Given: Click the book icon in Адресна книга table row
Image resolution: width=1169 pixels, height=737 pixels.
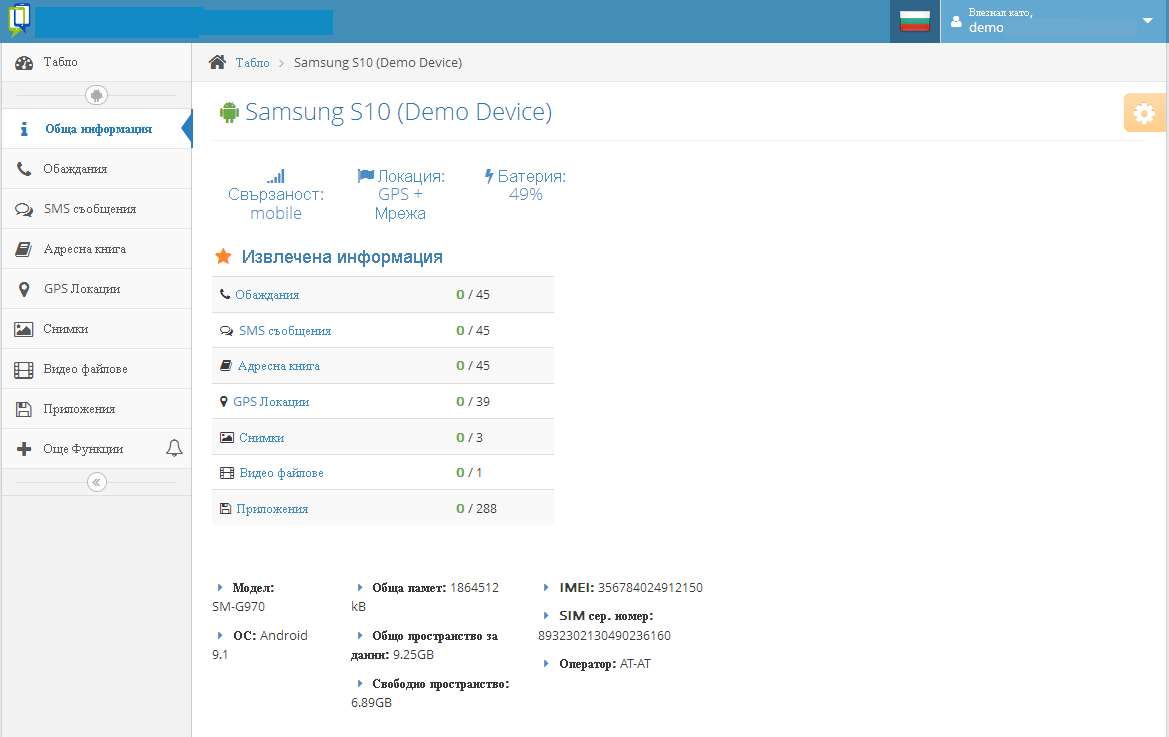Looking at the screenshot, I should [226, 365].
